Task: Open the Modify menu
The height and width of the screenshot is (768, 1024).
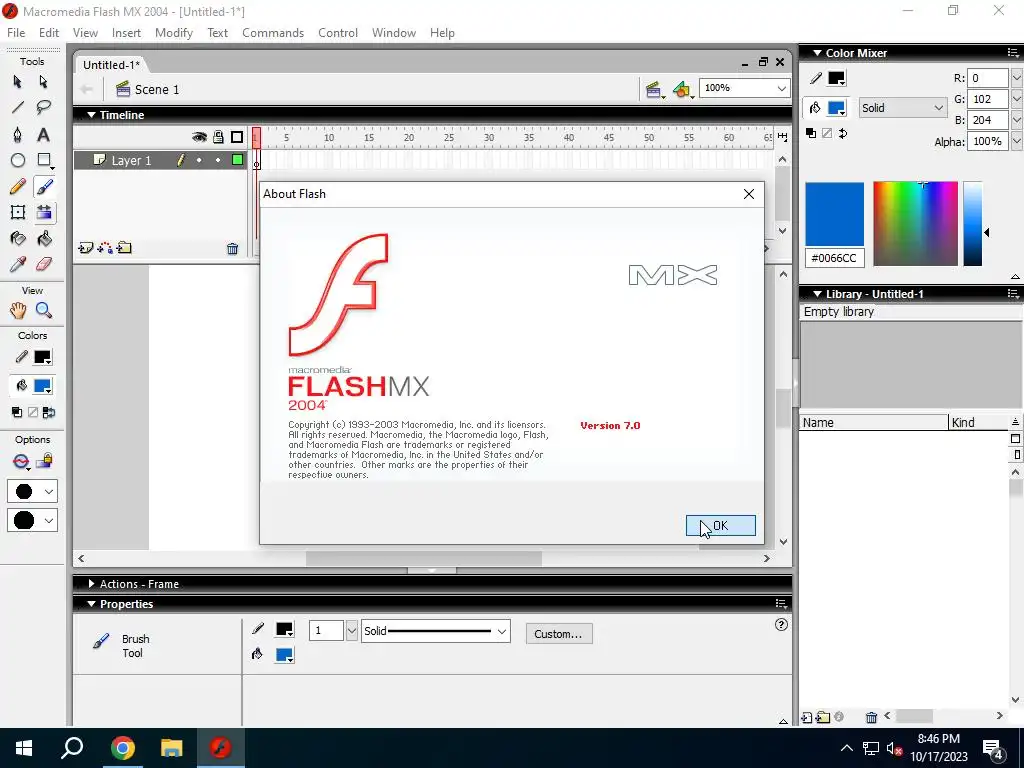Action: pos(174,33)
